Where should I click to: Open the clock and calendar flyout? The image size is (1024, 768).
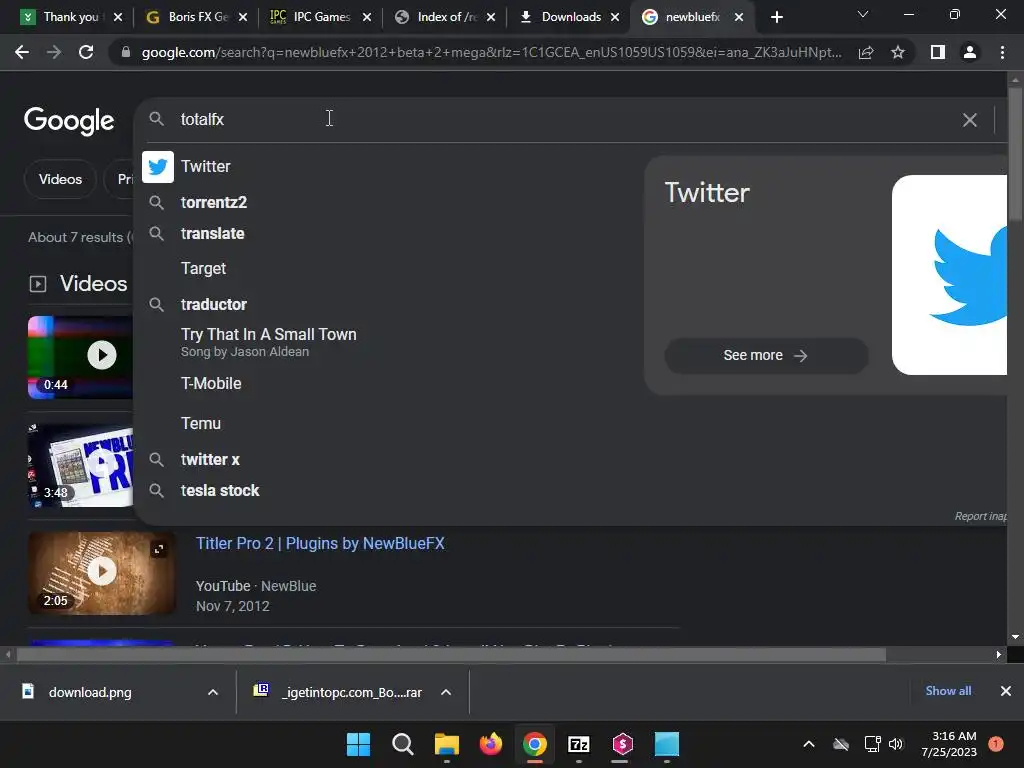click(x=949, y=744)
